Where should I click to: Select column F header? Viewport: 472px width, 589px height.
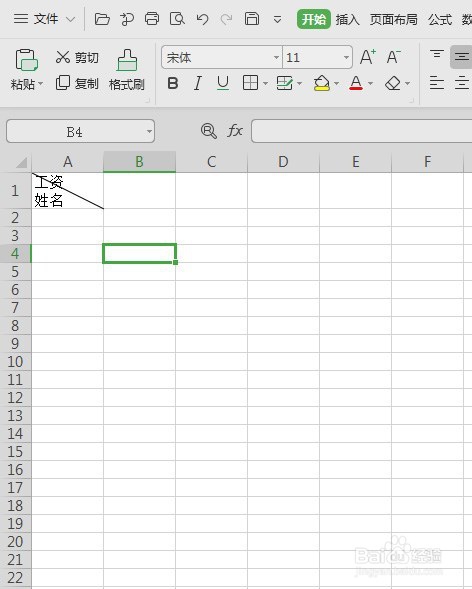[427, 162]
